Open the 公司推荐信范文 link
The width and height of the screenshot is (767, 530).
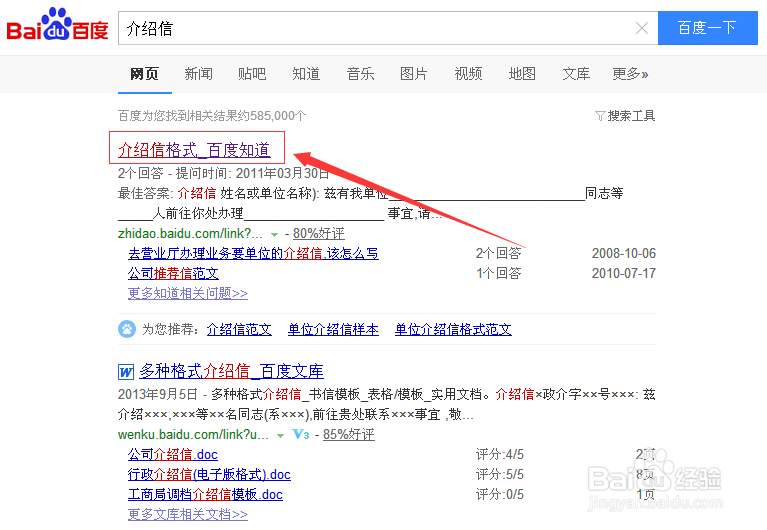(173, 273)
